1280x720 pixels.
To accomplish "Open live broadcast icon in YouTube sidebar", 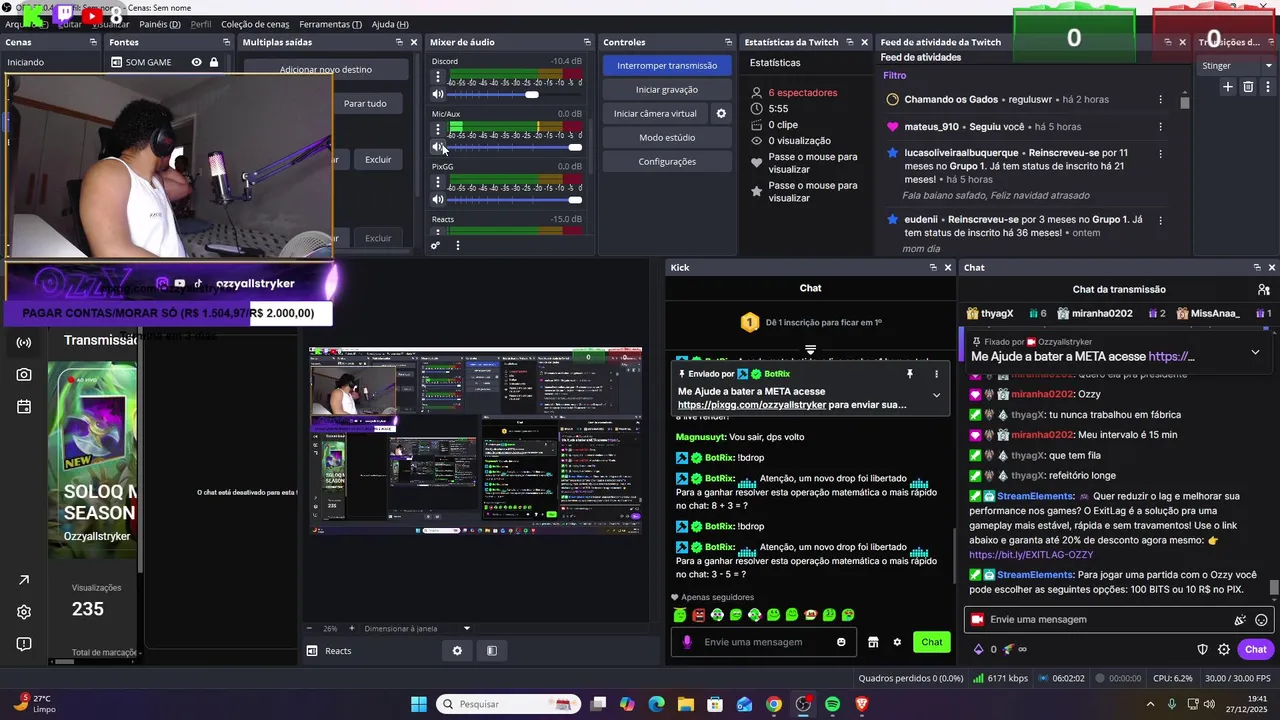I will click(24, 342).
